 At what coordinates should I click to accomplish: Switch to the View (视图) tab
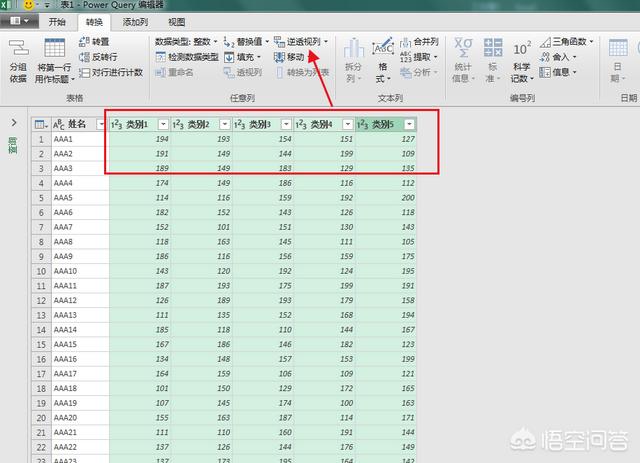pos(176,22)
